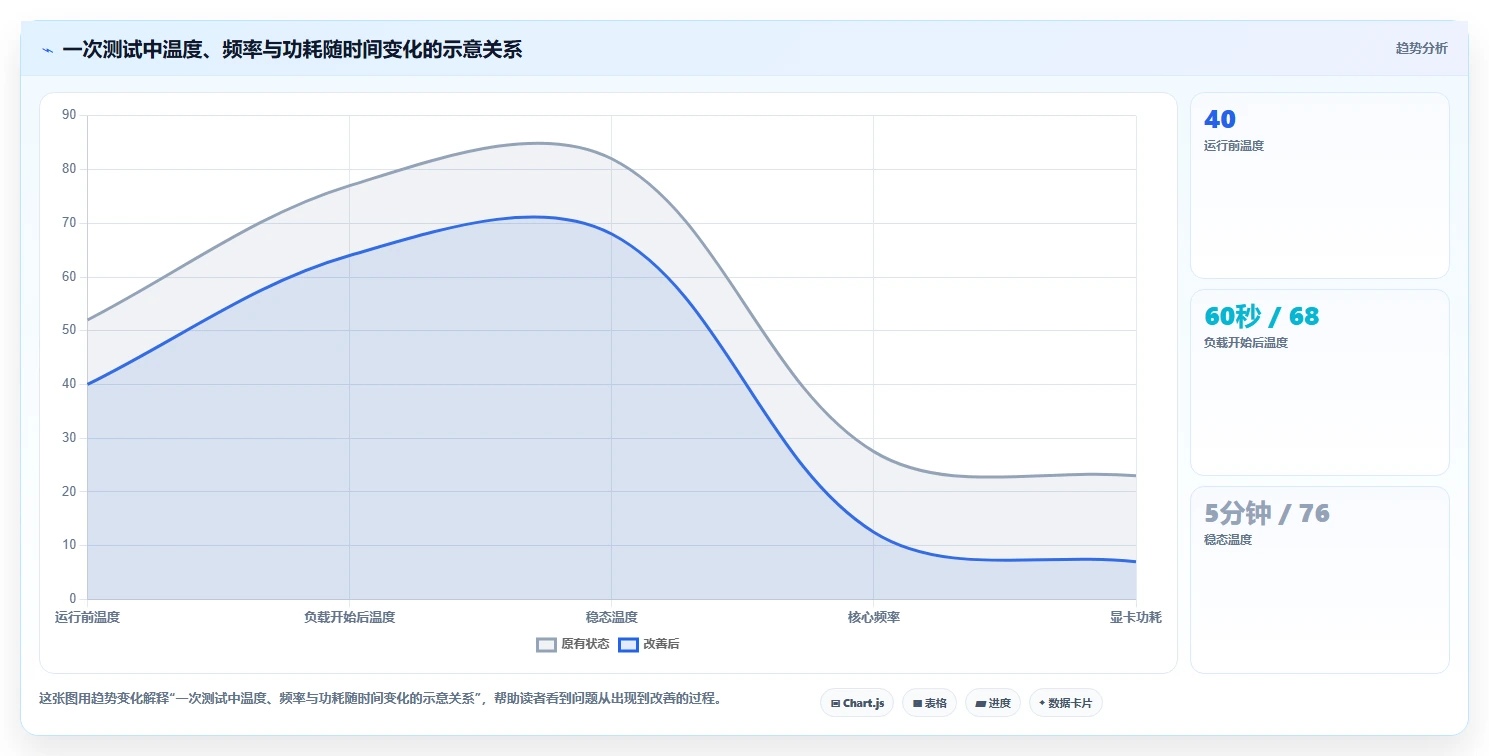Screen dimensions: 1489x756
Task: Click the y-axis value 50
Action: coord(69,330)
